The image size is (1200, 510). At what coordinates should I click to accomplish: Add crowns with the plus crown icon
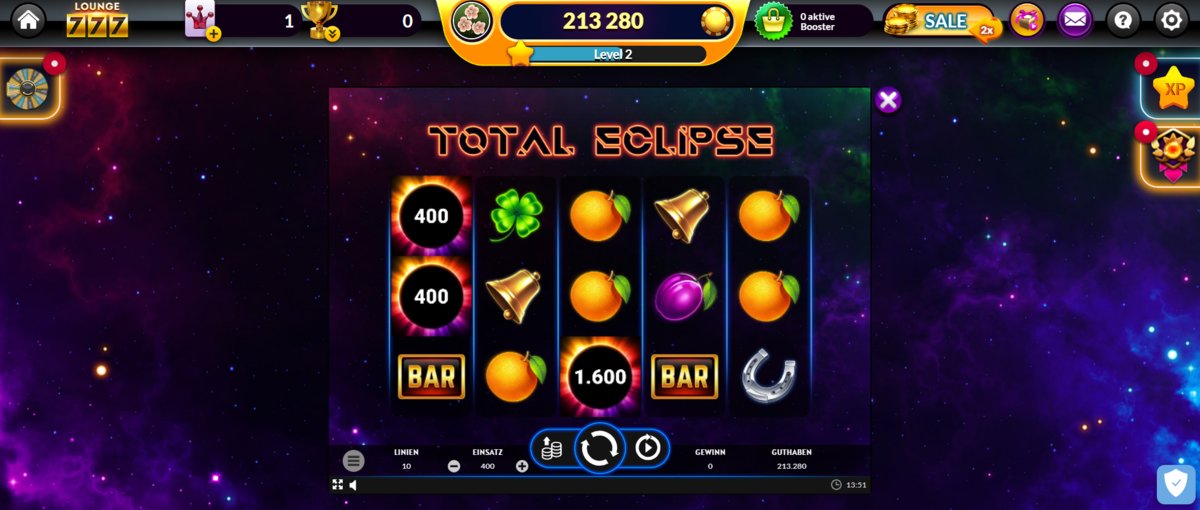[x=202, y=20]
